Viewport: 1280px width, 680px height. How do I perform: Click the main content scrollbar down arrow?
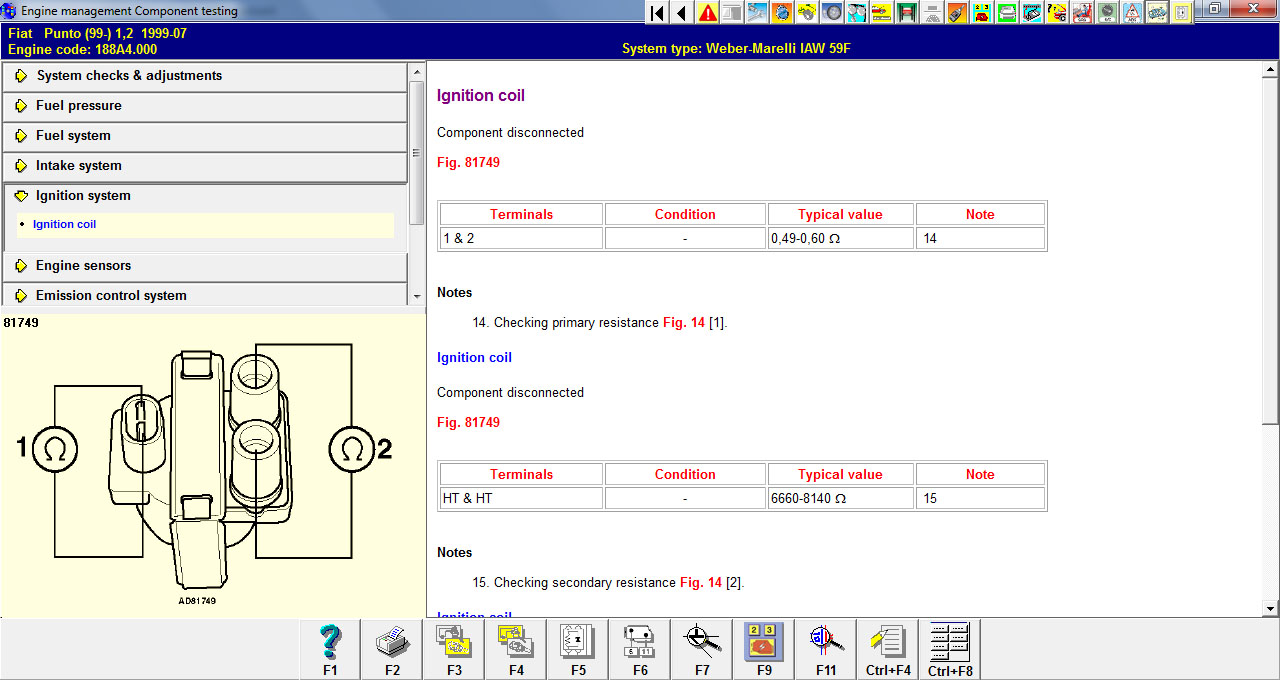[1271, 608]
